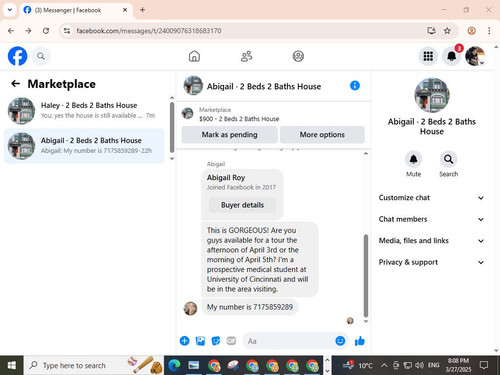
Task: Expand the Customize chat section
Action: [x=431, y=198]
